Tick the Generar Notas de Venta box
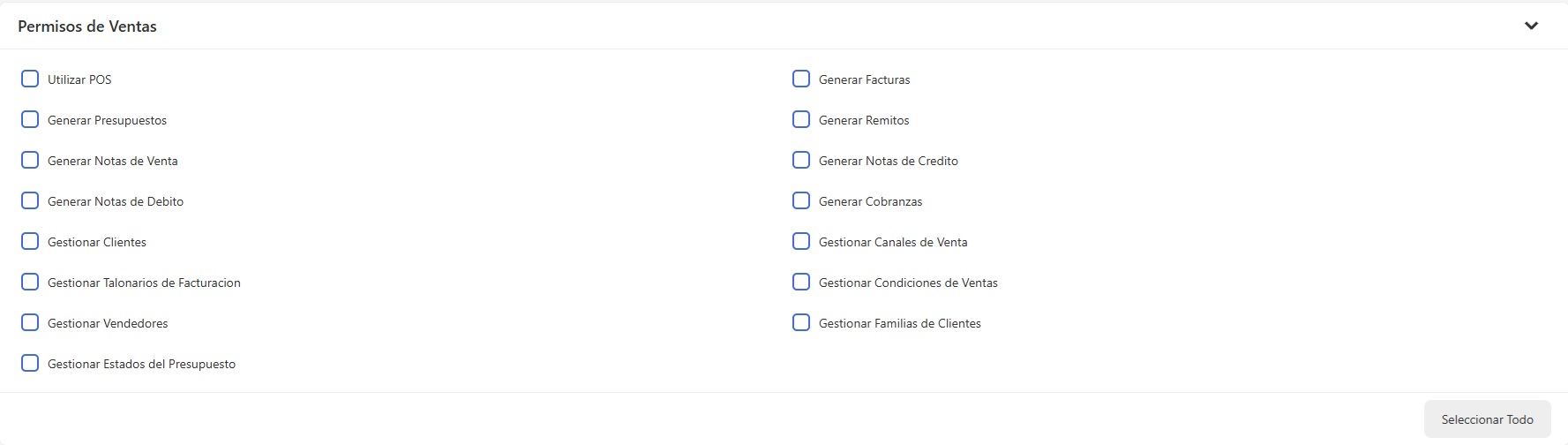Image resolution: width=1568 pixels, height=445 pixels. click(x=30, y=161)
